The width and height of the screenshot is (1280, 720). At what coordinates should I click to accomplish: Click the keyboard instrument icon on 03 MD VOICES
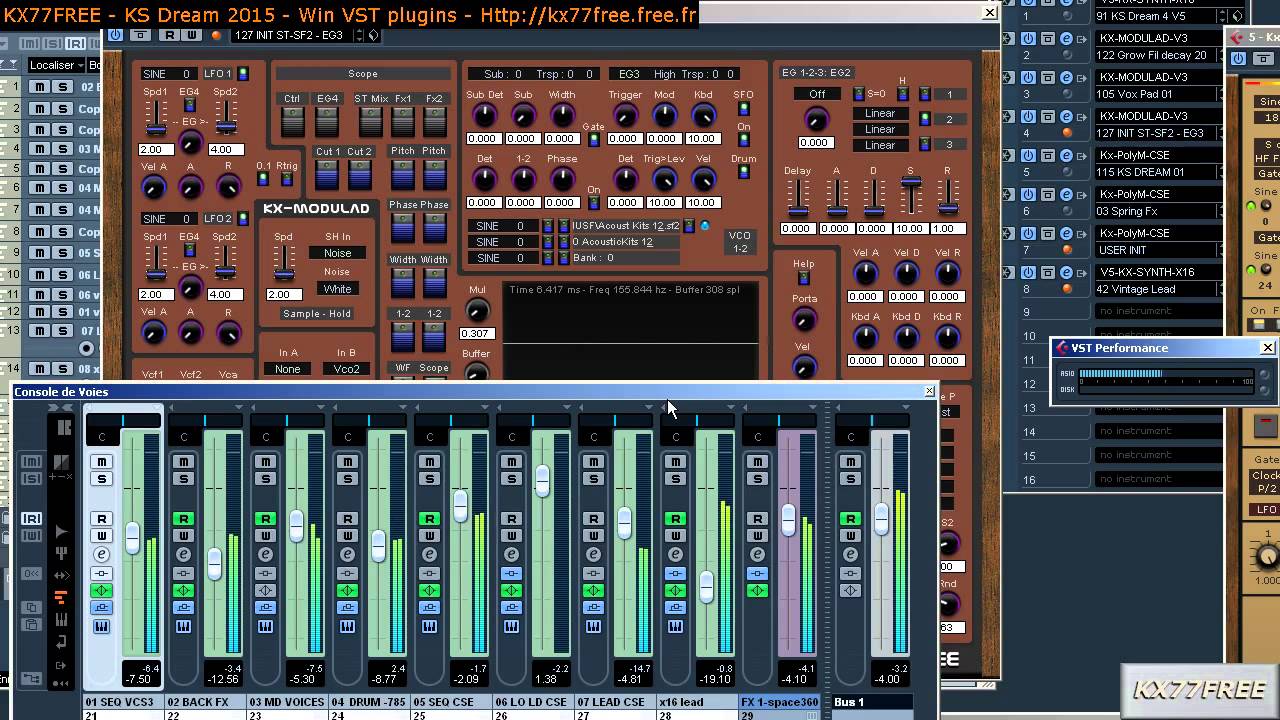coord(265,627)
